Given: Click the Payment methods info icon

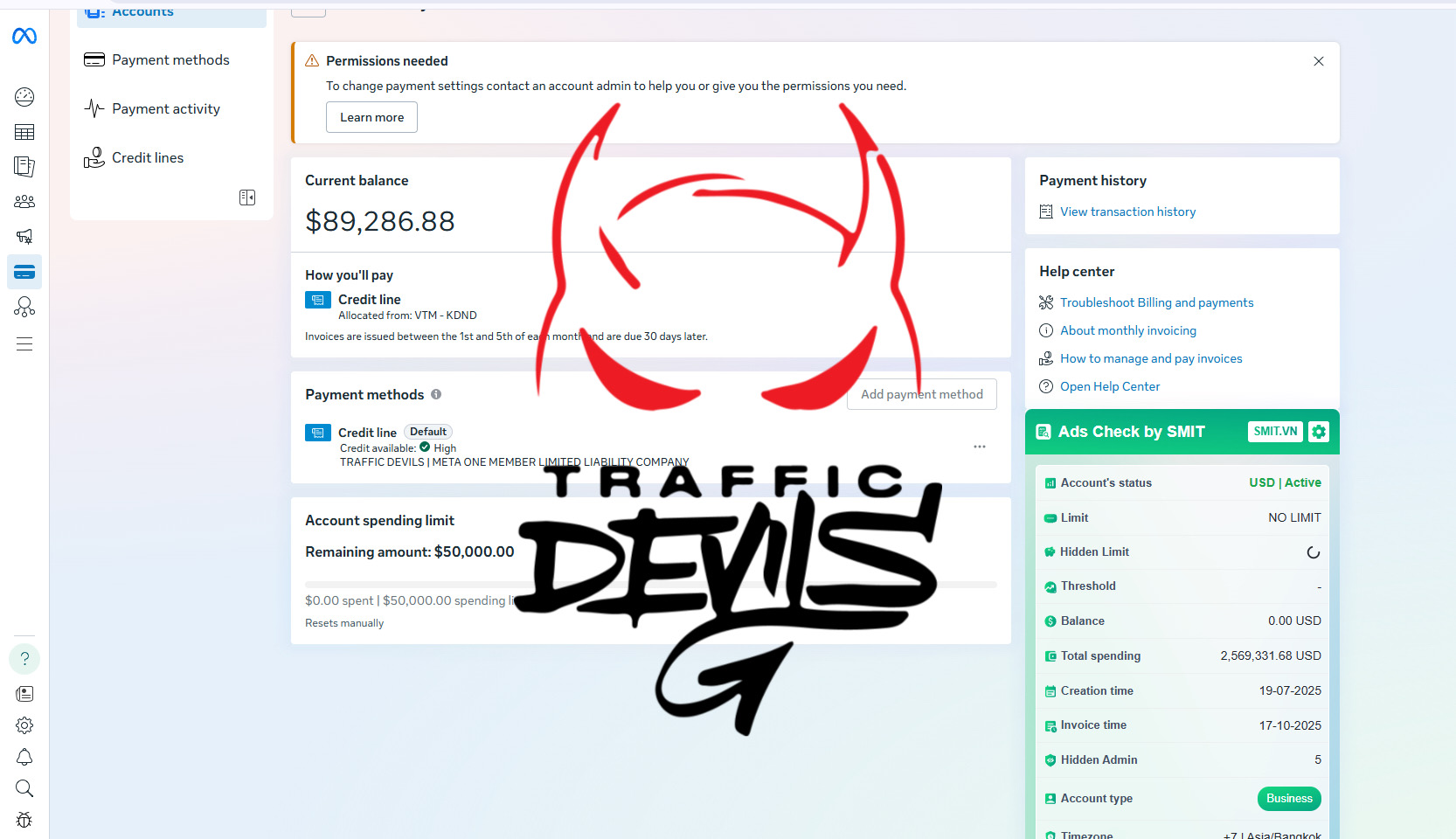Looking at the screenshot, I should coord(436,394).
